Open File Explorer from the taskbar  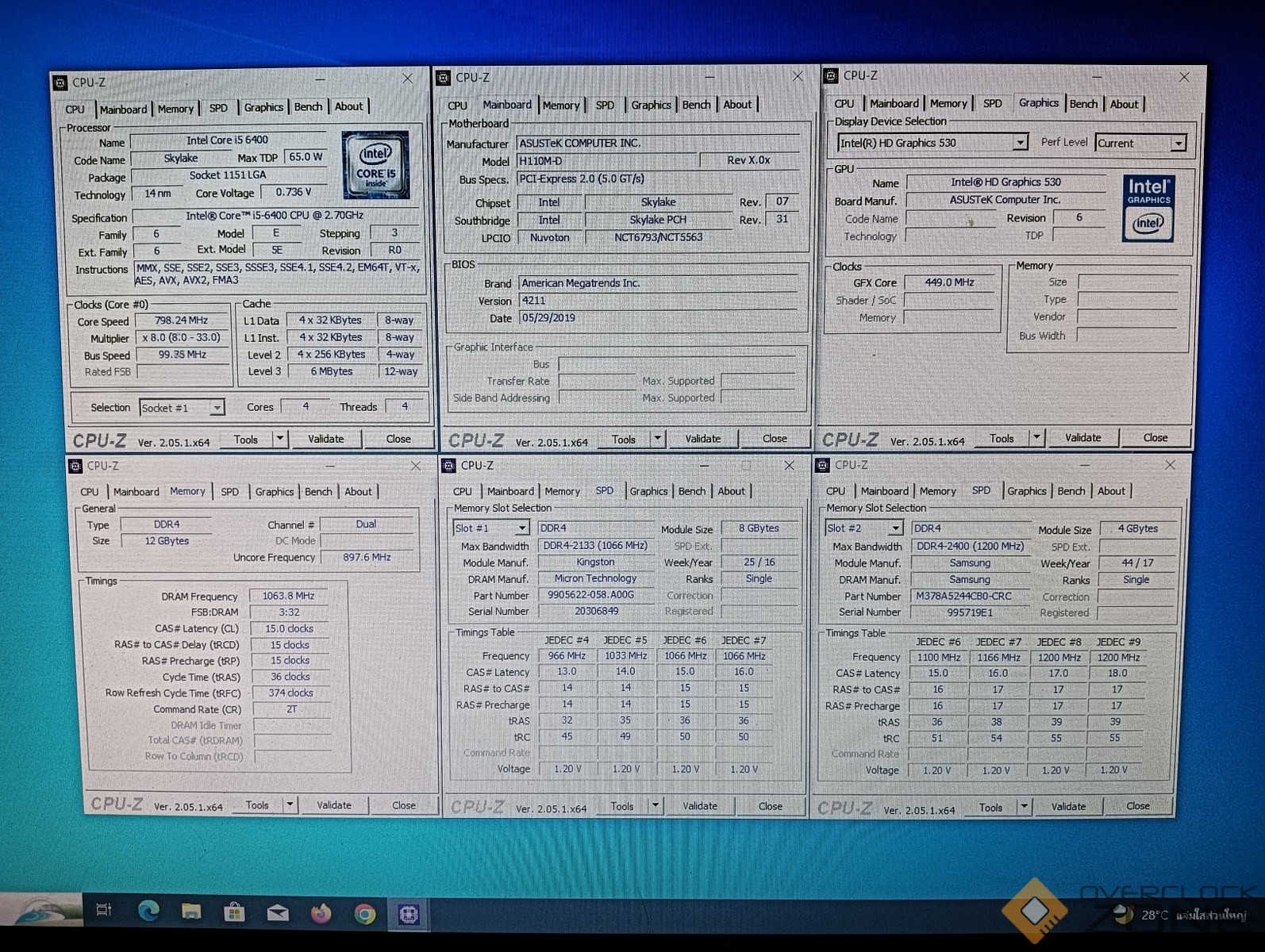pyautogui.click(x=191, y=912)
